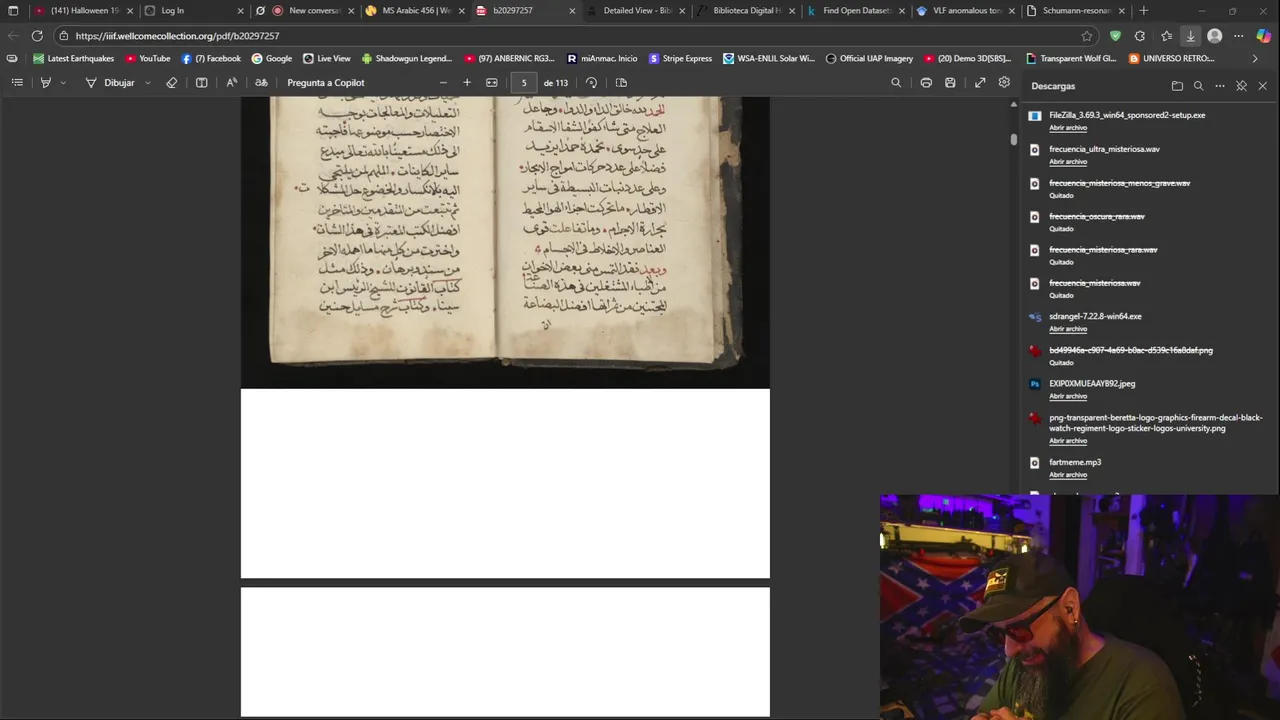Open the tab actions menu button
The height and width of the screenshot is (720, 1280).
pyautogui.click(x=13, y=11)
